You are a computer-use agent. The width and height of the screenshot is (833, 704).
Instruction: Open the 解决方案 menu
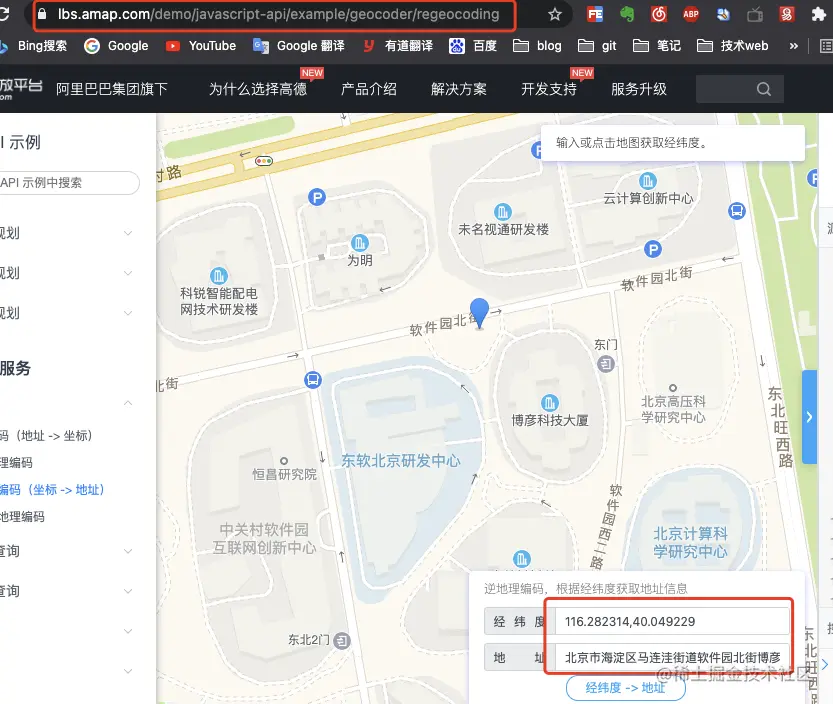(459, 89)
